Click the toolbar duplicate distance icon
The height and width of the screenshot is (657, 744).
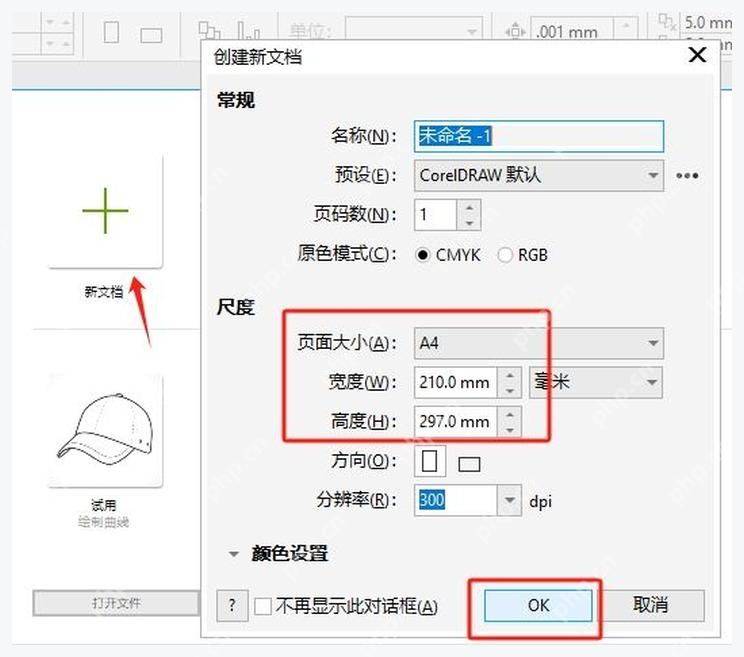coord(667,22)
